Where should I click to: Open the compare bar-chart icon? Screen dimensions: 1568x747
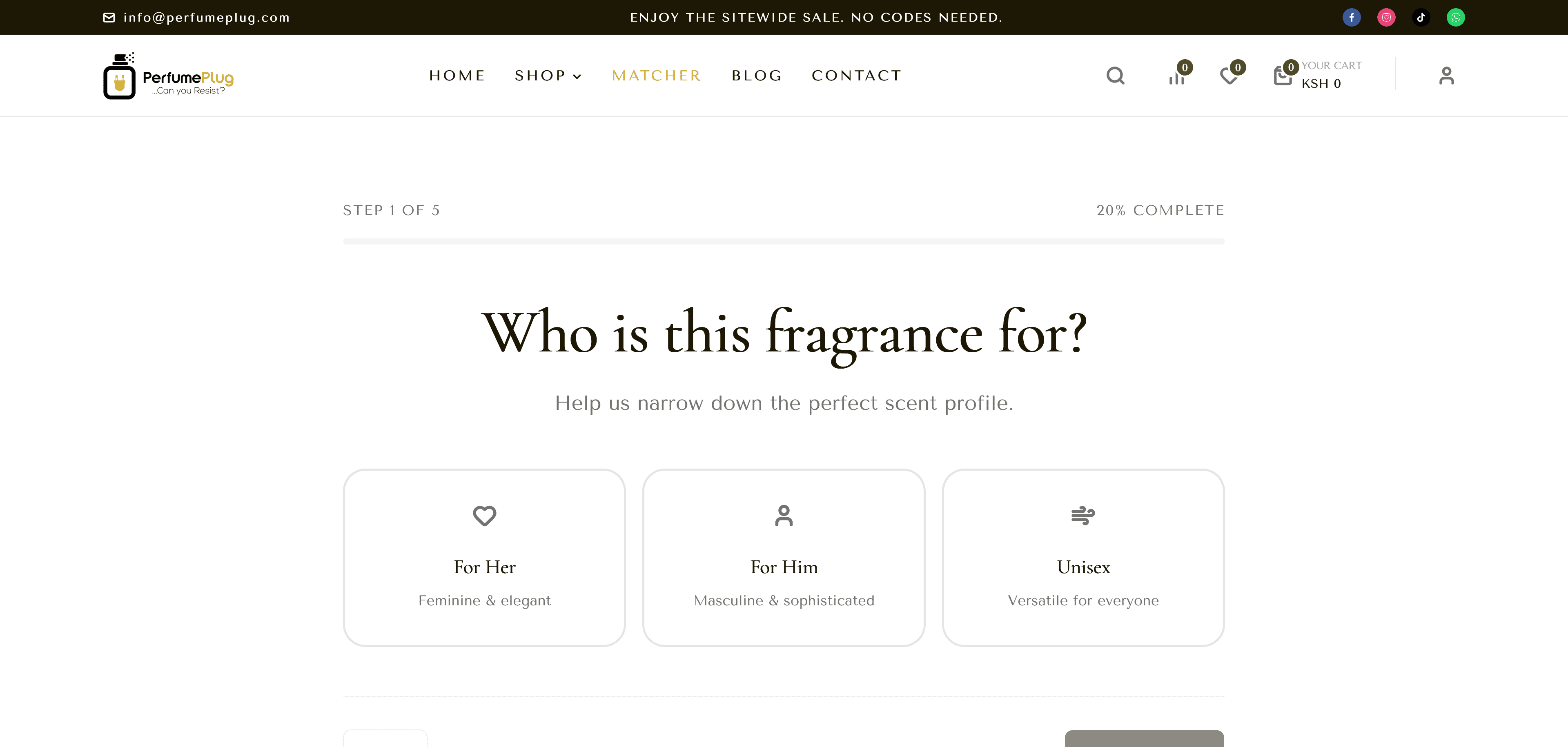(x=1177, y=77)
